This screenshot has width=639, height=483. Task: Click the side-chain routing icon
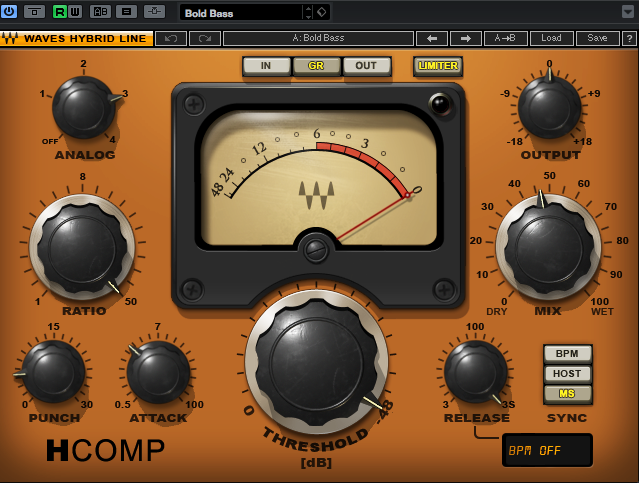pos(154,12)
